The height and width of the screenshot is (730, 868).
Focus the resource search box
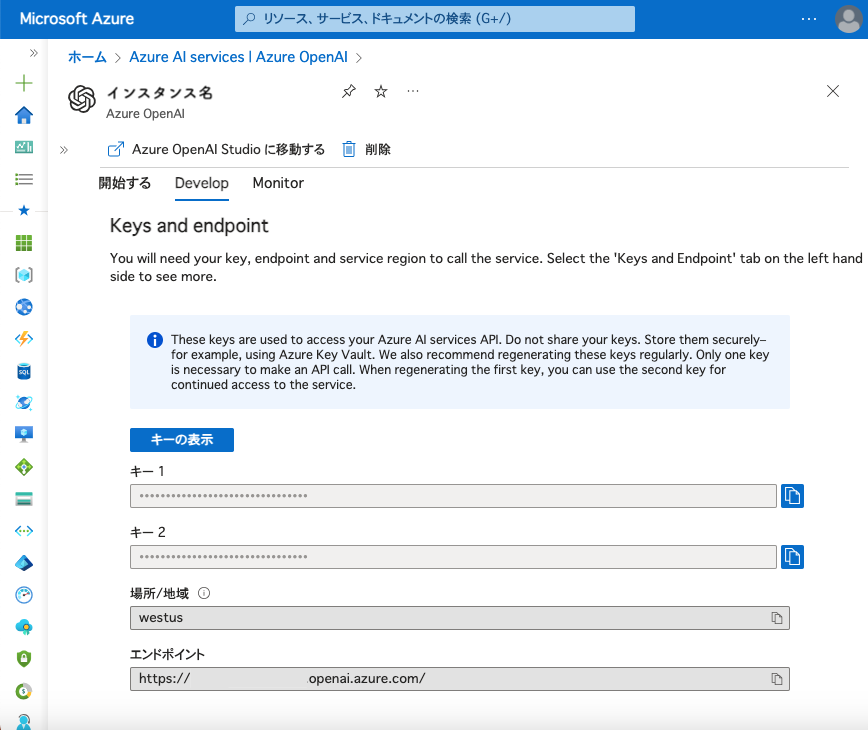pyautogui.click(x=435, y=19)
